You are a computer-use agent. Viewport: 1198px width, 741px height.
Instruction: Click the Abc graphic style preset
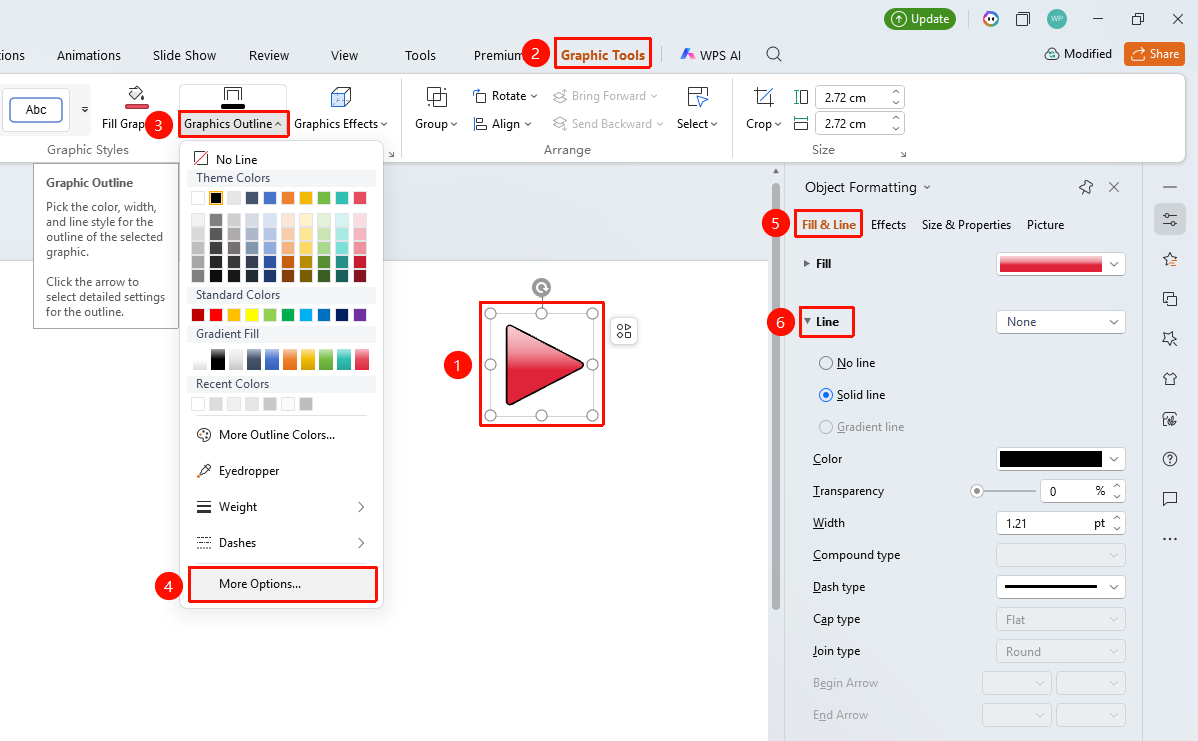tap(36, 109)
